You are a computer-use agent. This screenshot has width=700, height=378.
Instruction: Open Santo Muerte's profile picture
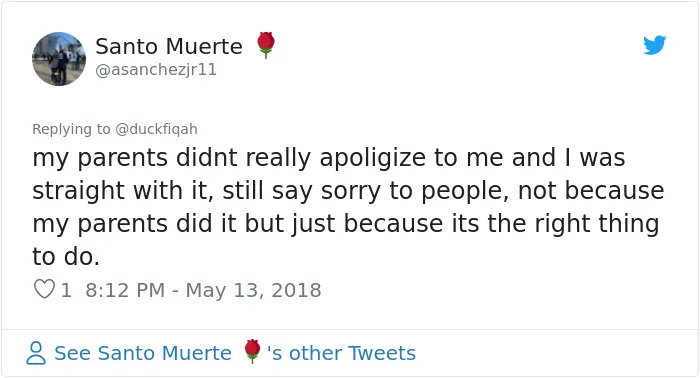point(59,59)
